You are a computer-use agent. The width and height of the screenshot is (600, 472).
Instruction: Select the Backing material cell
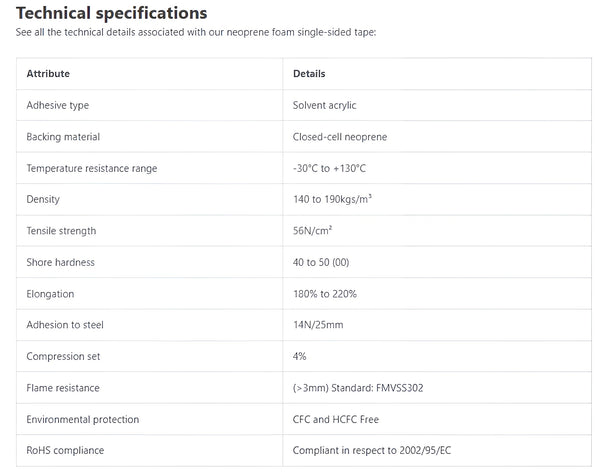pos(63,136)
